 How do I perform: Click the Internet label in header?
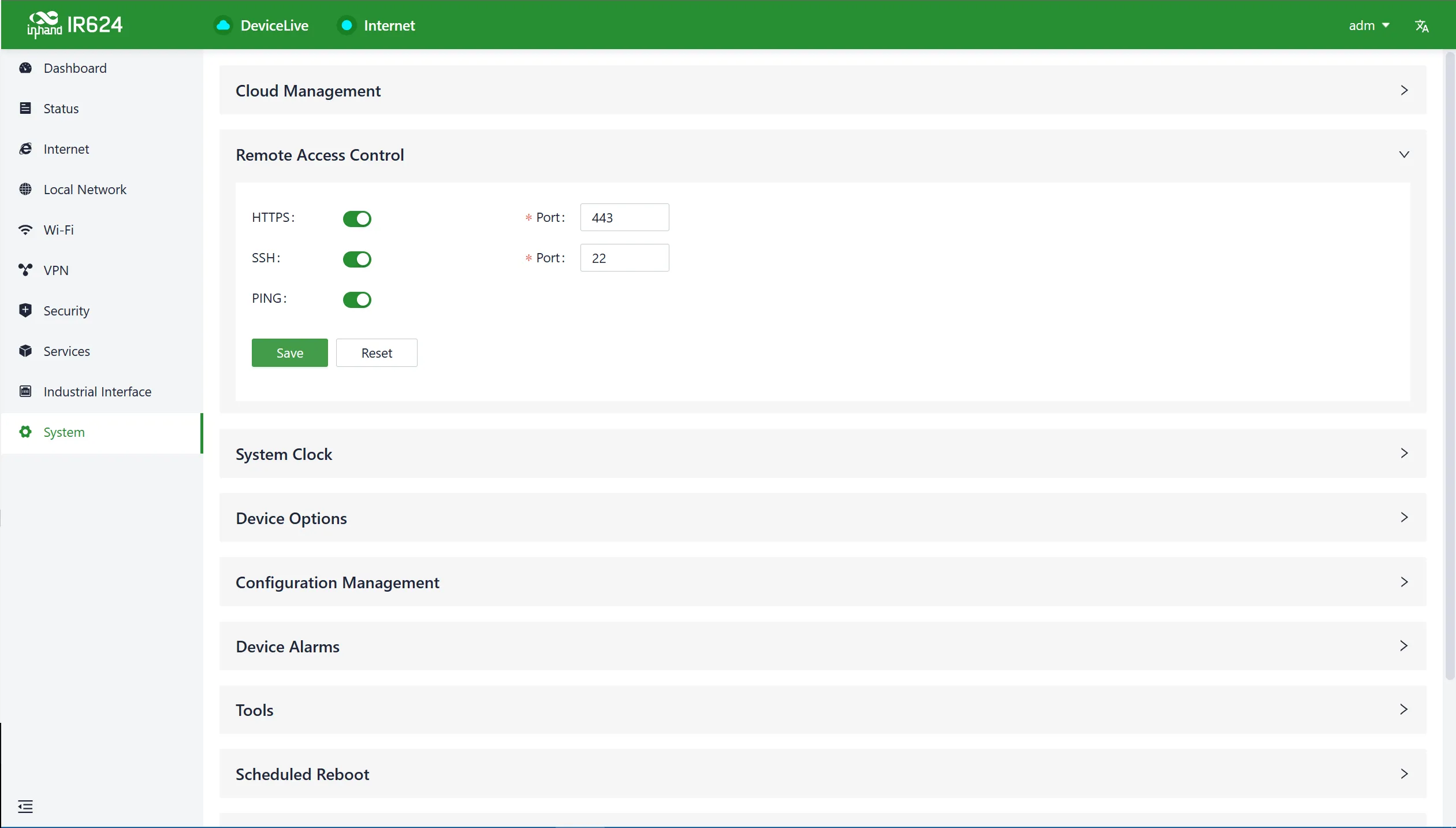click(x=389, y=25)
